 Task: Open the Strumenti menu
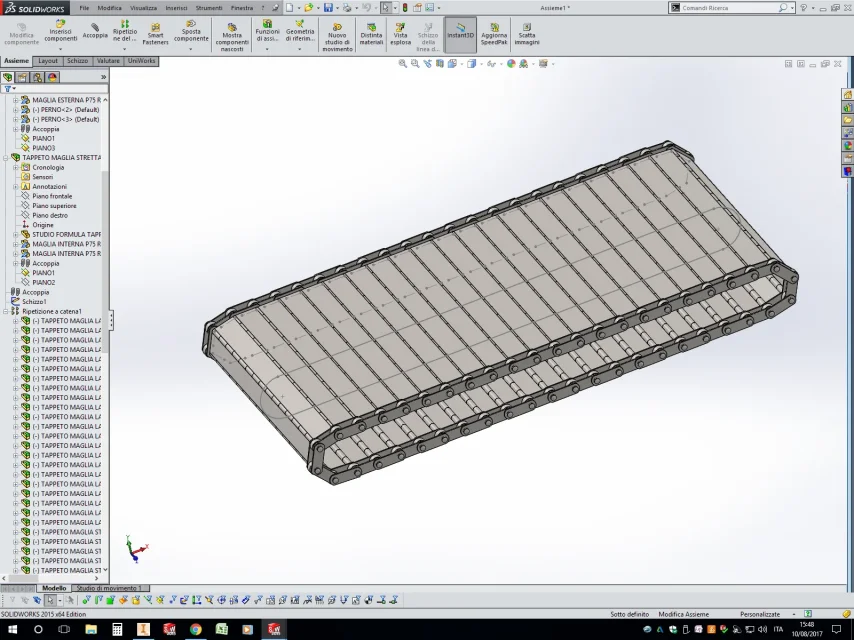coord(209,8)
